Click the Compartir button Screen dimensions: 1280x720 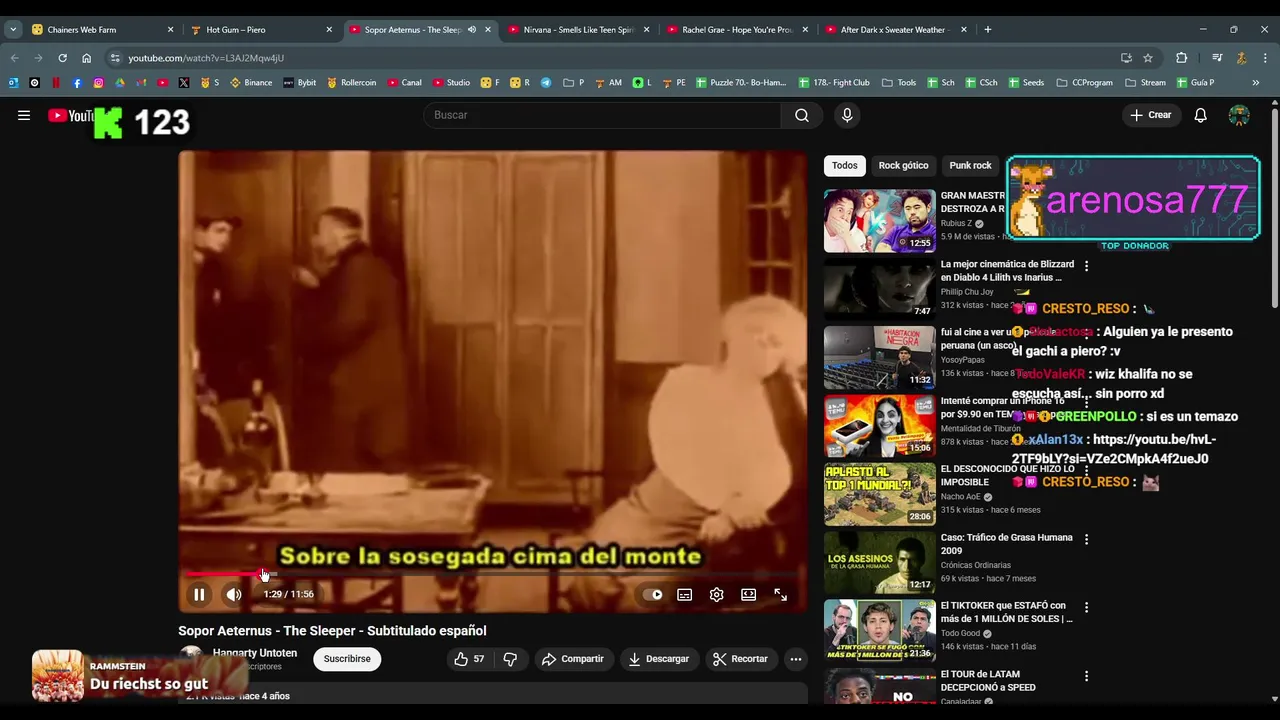(572, 659)
